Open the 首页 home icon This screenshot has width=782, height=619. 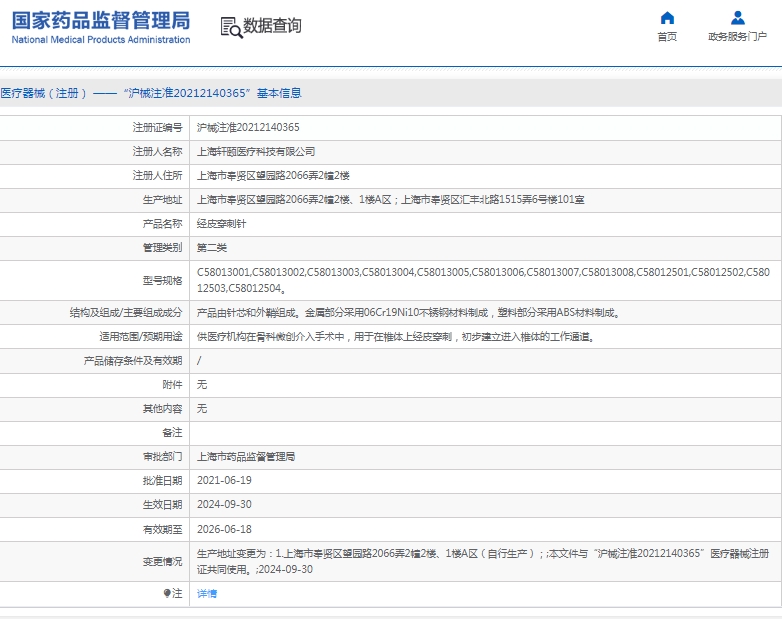pyautogui.click(x=667, y=18)
